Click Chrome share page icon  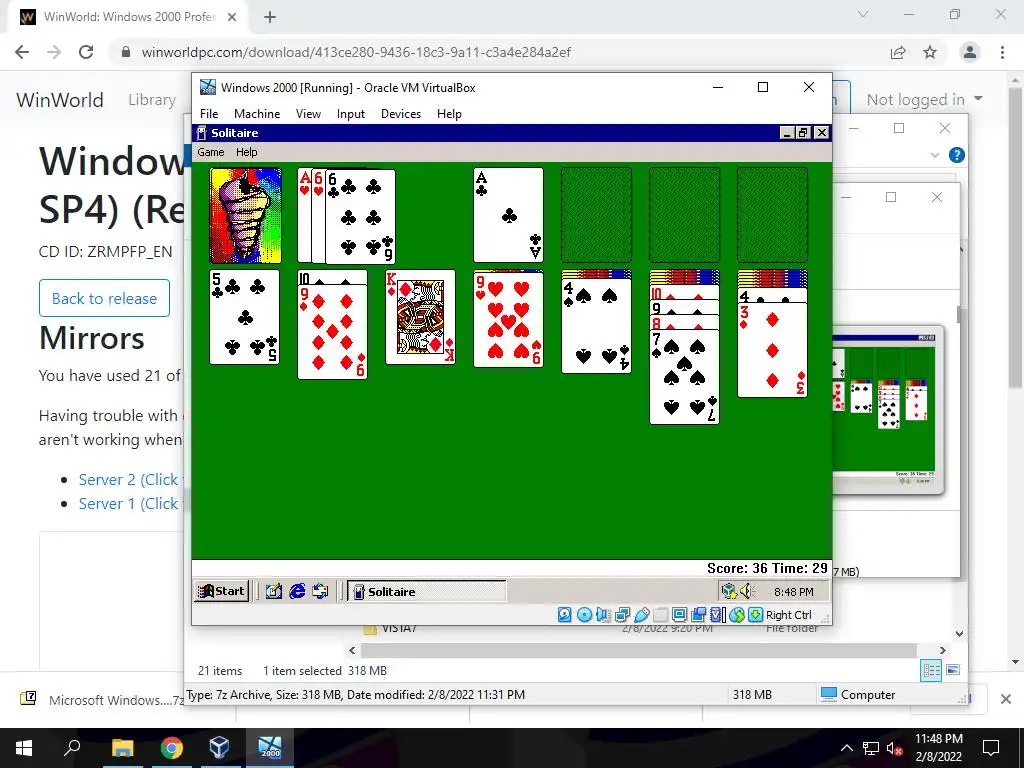898,52
